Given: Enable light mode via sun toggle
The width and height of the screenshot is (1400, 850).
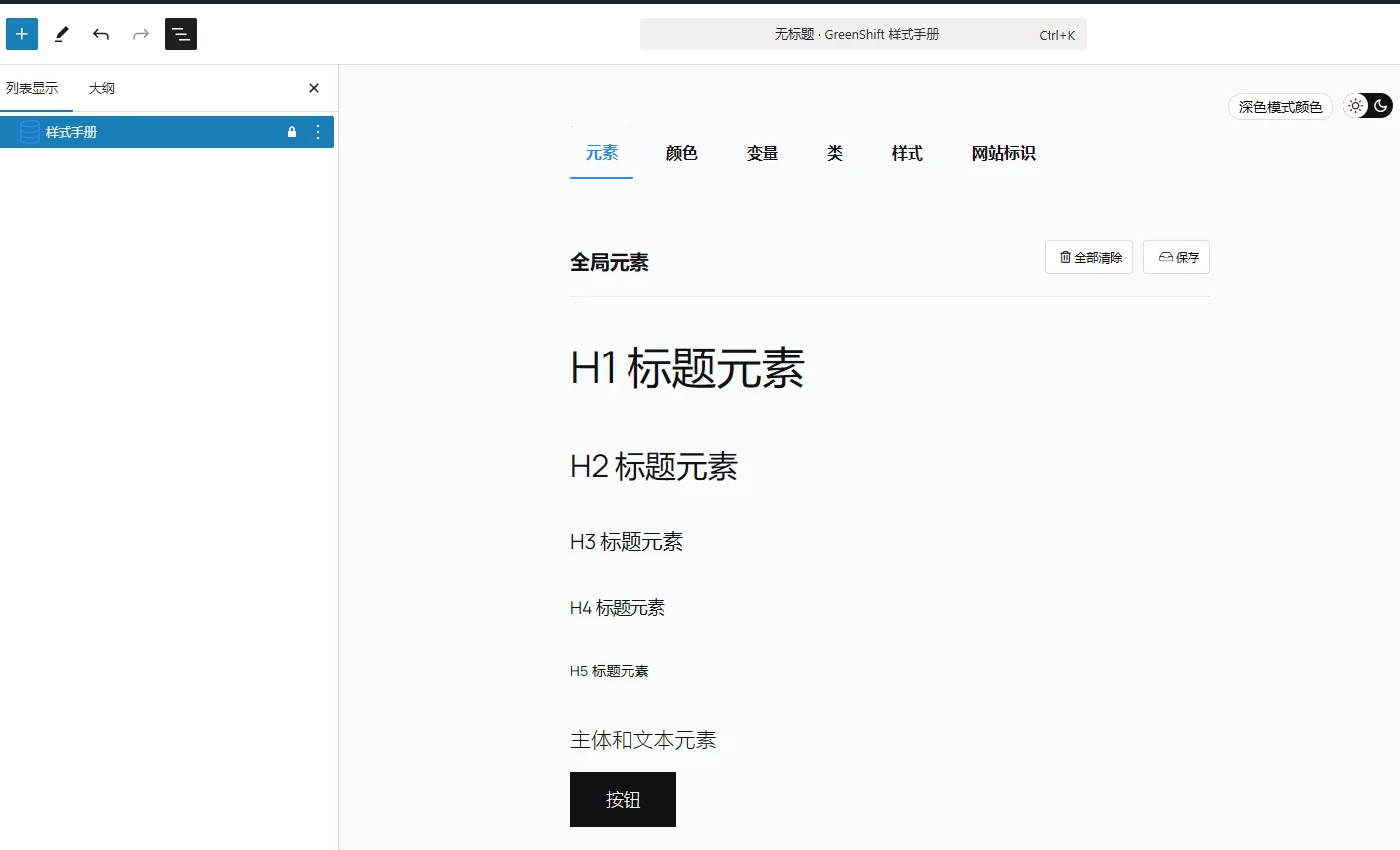Looking at the screenshot, I should 1355,106.
